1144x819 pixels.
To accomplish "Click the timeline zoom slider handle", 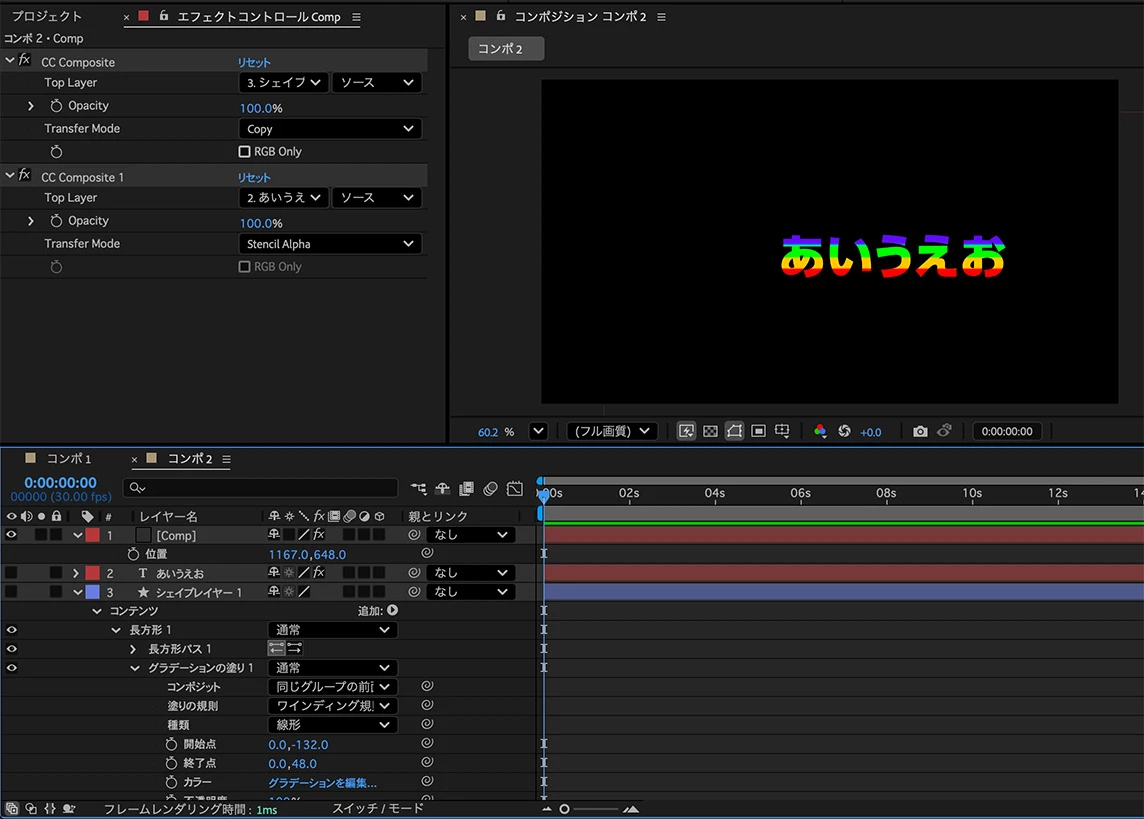I will click(564, 809).
